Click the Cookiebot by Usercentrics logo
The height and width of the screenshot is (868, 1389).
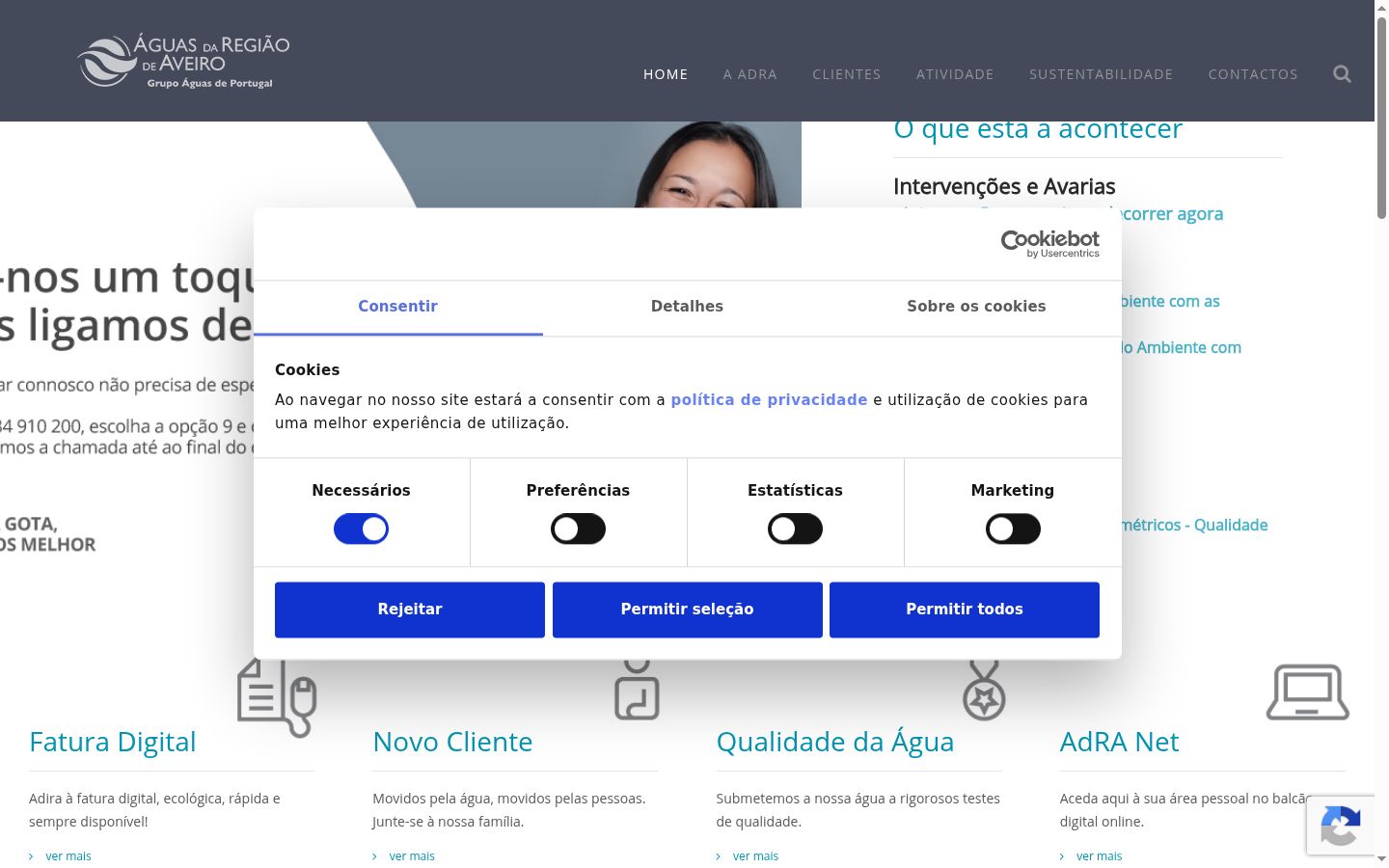(1049, 244)
